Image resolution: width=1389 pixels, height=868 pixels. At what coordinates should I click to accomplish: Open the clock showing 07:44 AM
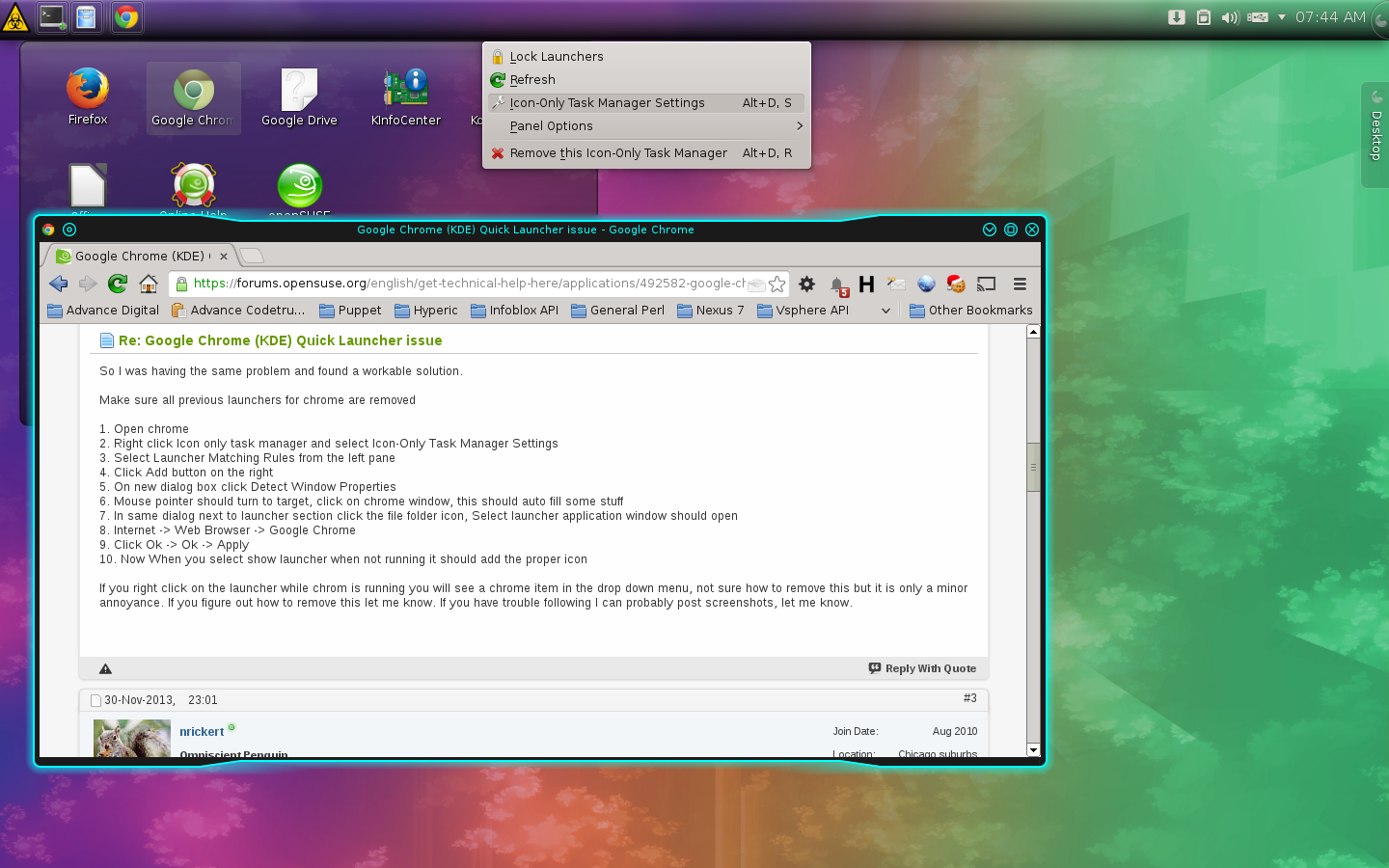1330,17
